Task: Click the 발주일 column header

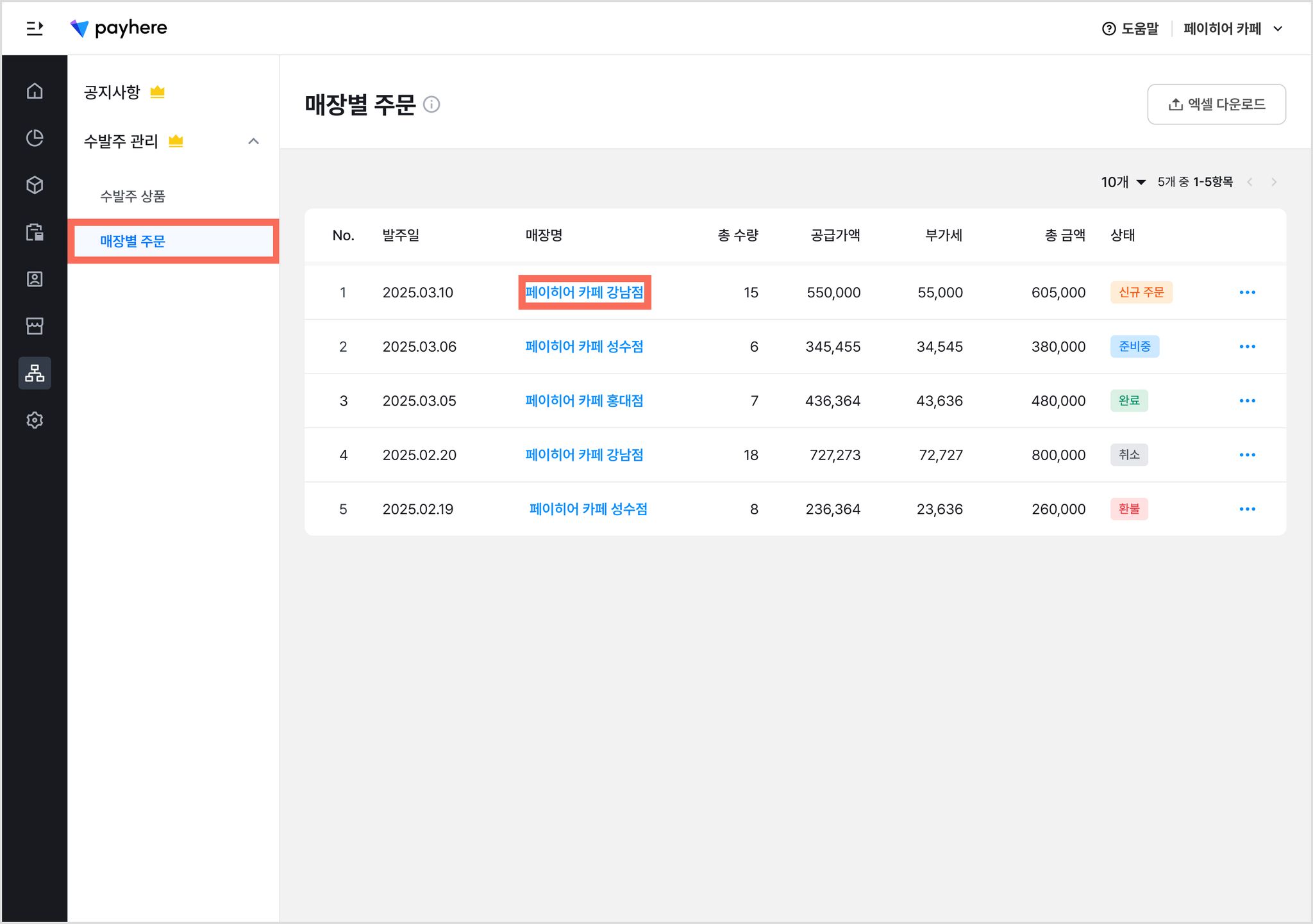Action: (401, 235)
